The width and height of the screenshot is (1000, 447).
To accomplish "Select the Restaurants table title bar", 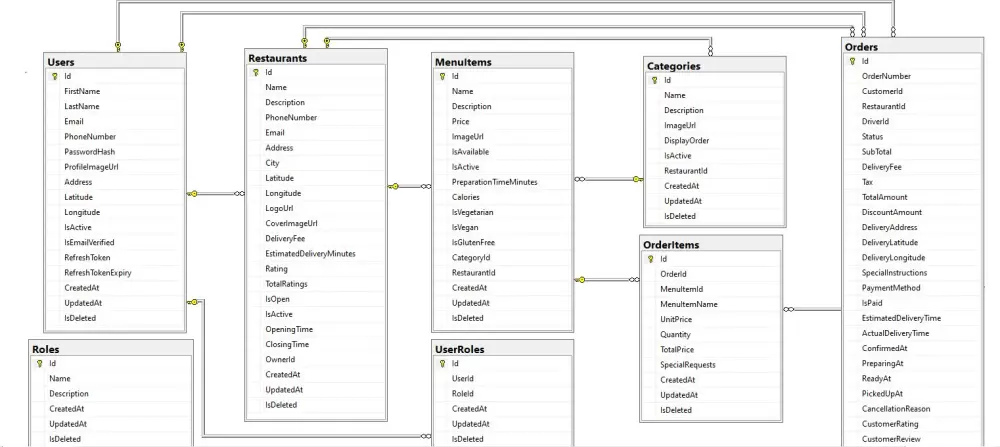I will coord(316,58).
